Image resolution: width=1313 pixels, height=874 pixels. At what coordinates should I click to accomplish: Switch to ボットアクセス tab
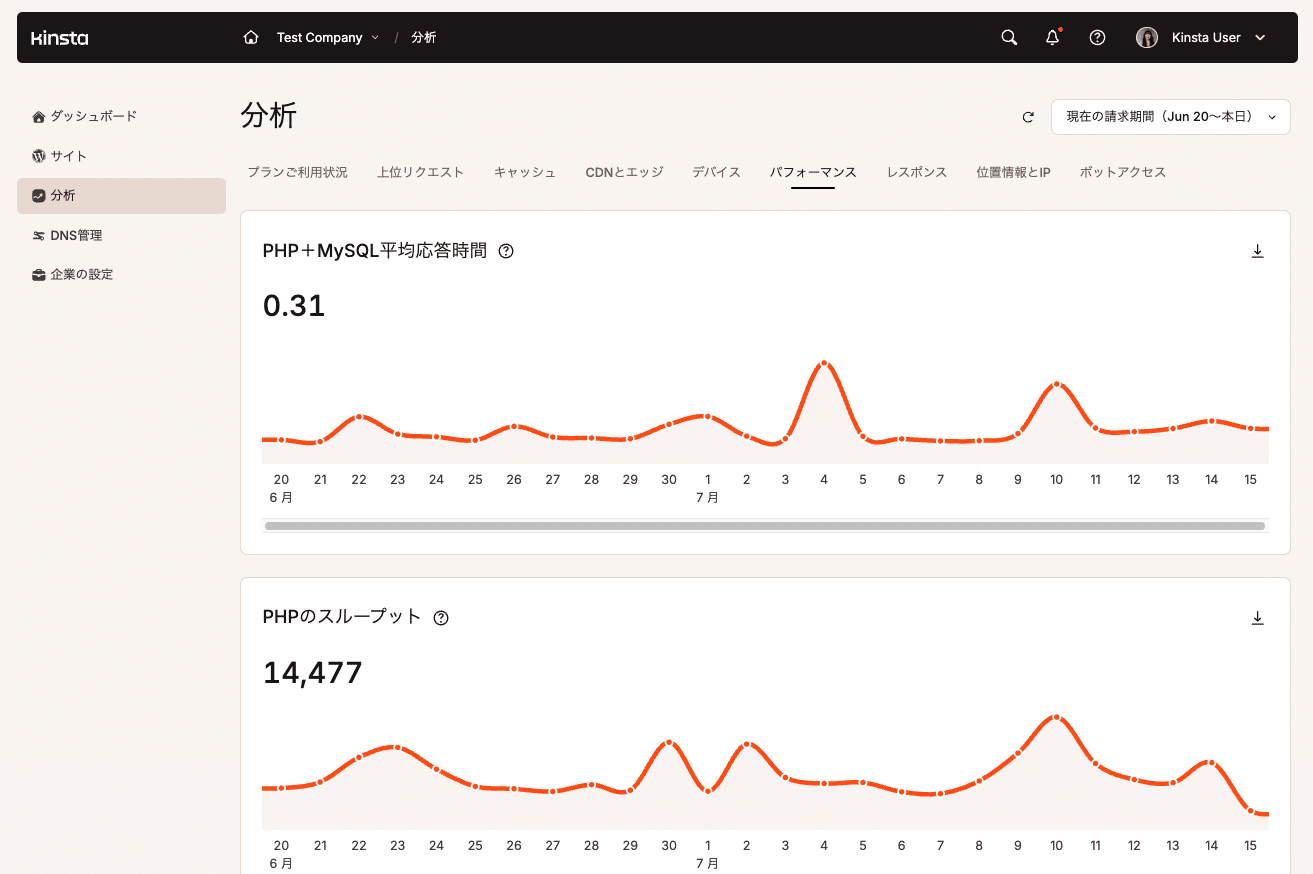[1123, 172]
